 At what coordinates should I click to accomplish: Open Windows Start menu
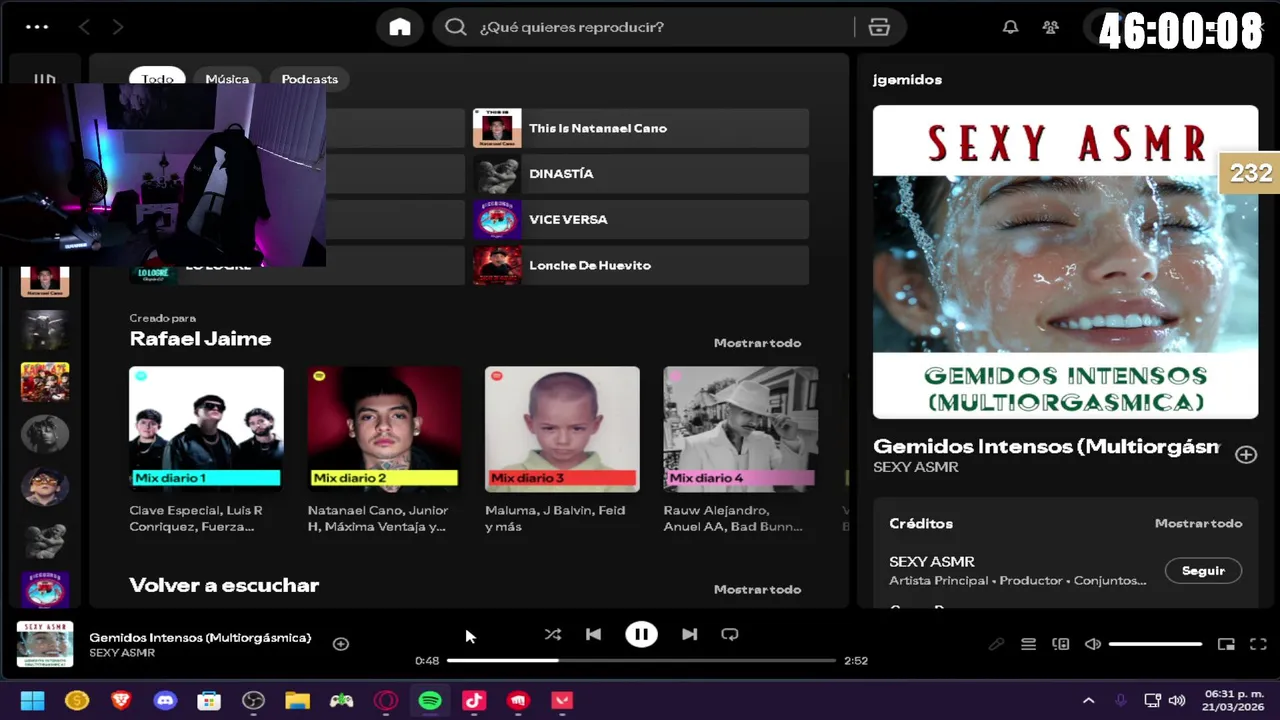click(32, 701)
